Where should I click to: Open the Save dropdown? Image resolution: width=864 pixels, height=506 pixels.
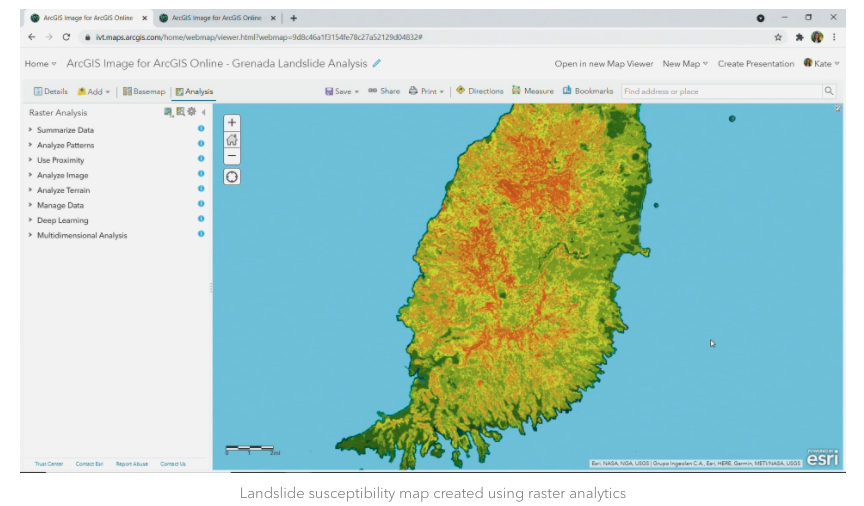coord(342,91)
